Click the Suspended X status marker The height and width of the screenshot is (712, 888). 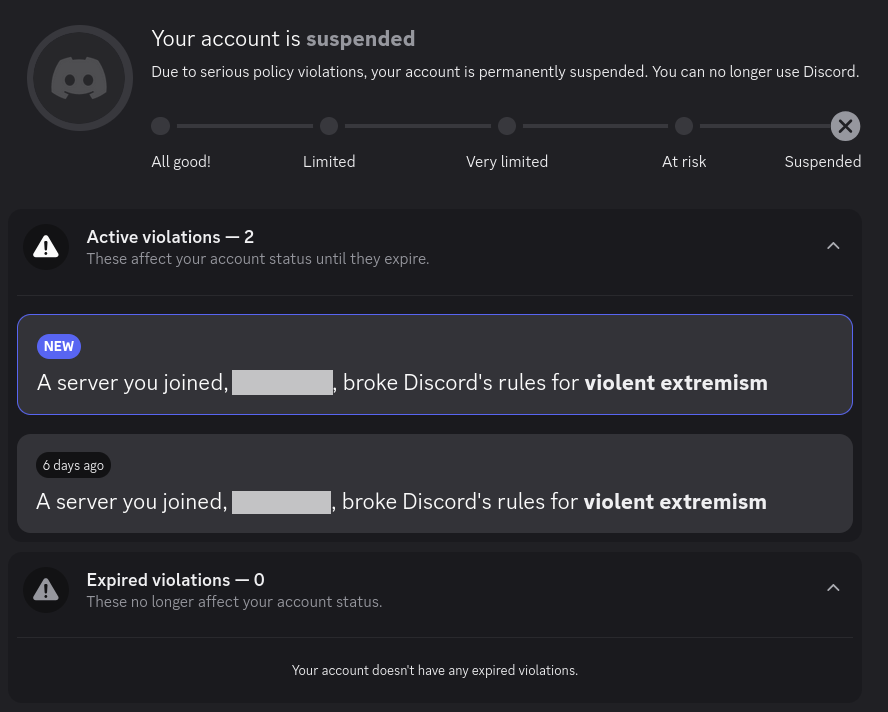[x=845, y=126]
